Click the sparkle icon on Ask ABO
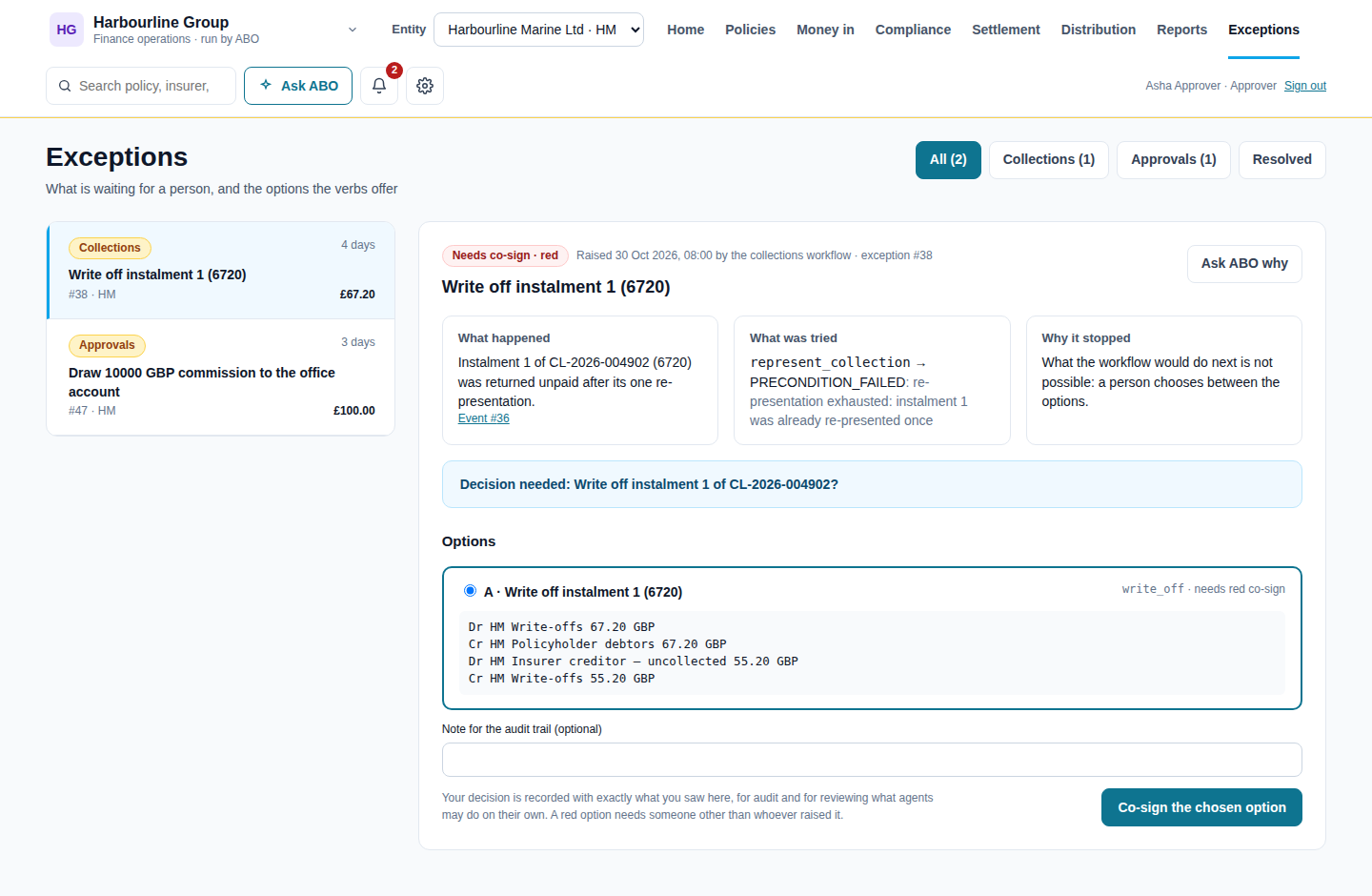The image size is (1372, 896). [x=266, y=85]
